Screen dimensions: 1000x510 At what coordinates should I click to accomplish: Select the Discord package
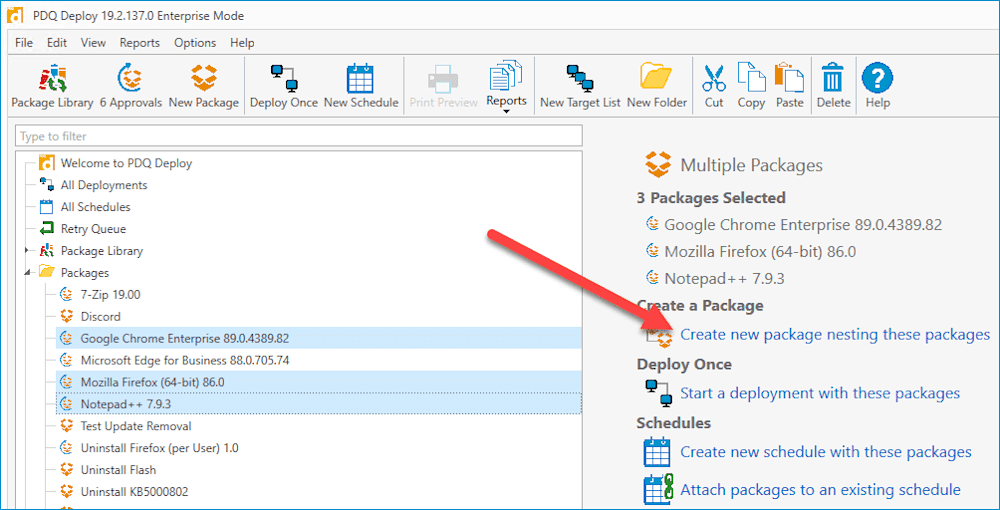100,316
